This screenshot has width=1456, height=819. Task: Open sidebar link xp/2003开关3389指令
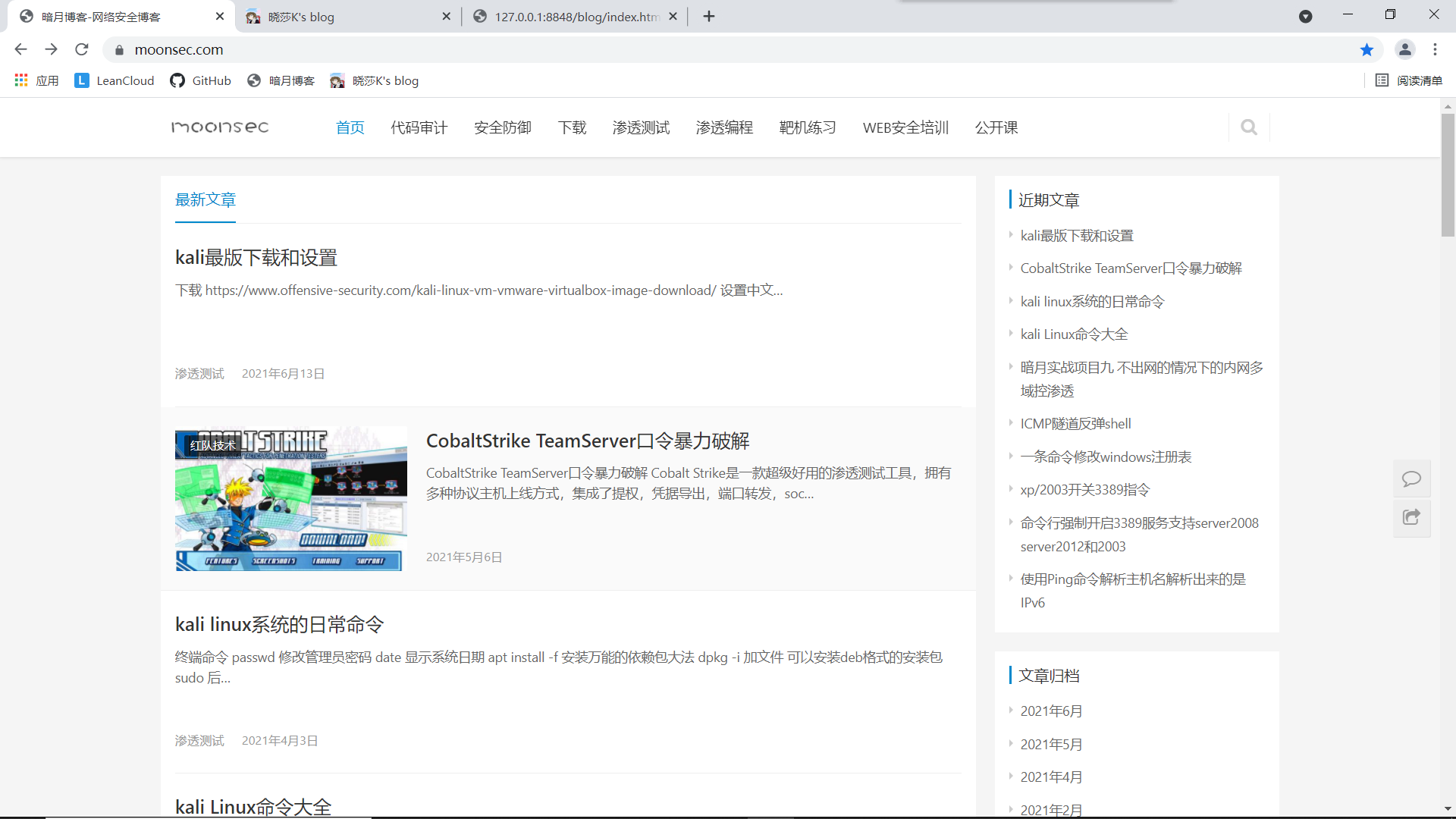click(1085, 490)
